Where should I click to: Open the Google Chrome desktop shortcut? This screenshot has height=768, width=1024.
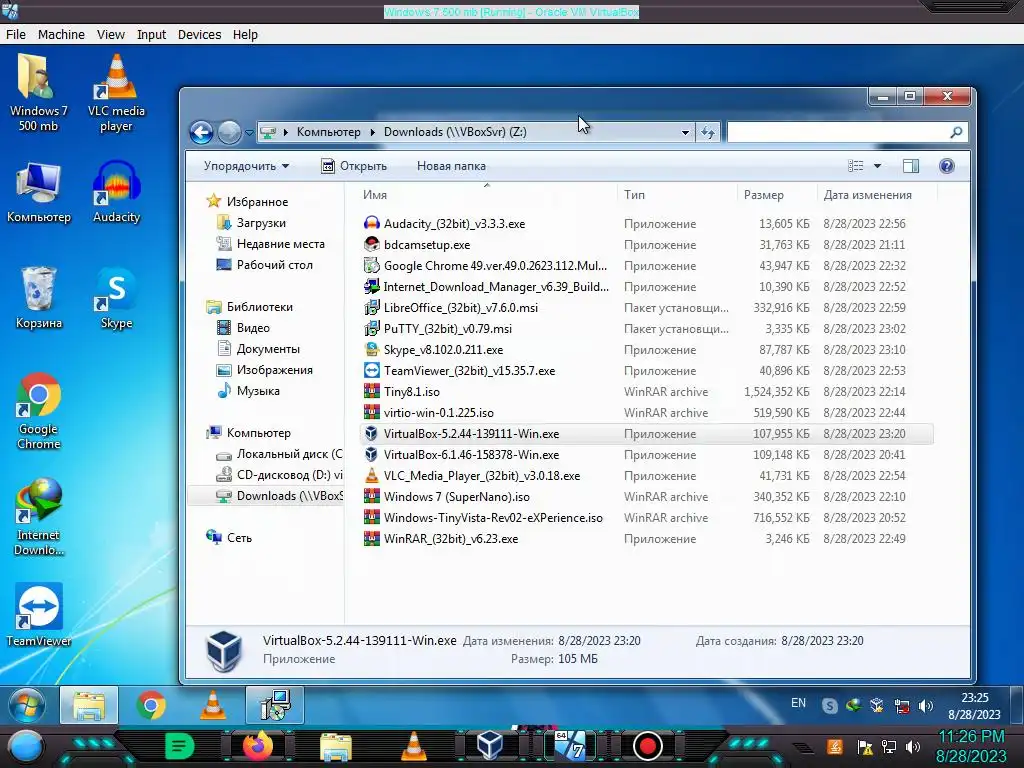39,411
